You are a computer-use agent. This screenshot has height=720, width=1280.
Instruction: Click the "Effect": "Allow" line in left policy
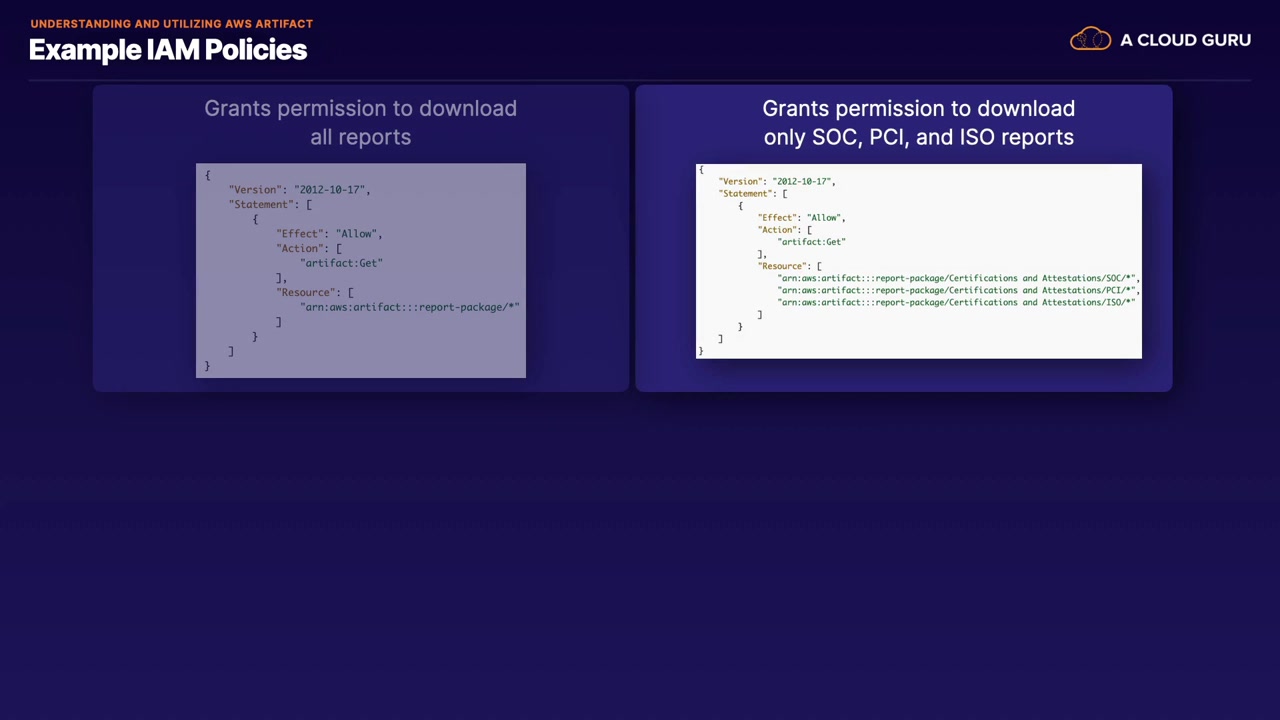(x=329, y=234)
